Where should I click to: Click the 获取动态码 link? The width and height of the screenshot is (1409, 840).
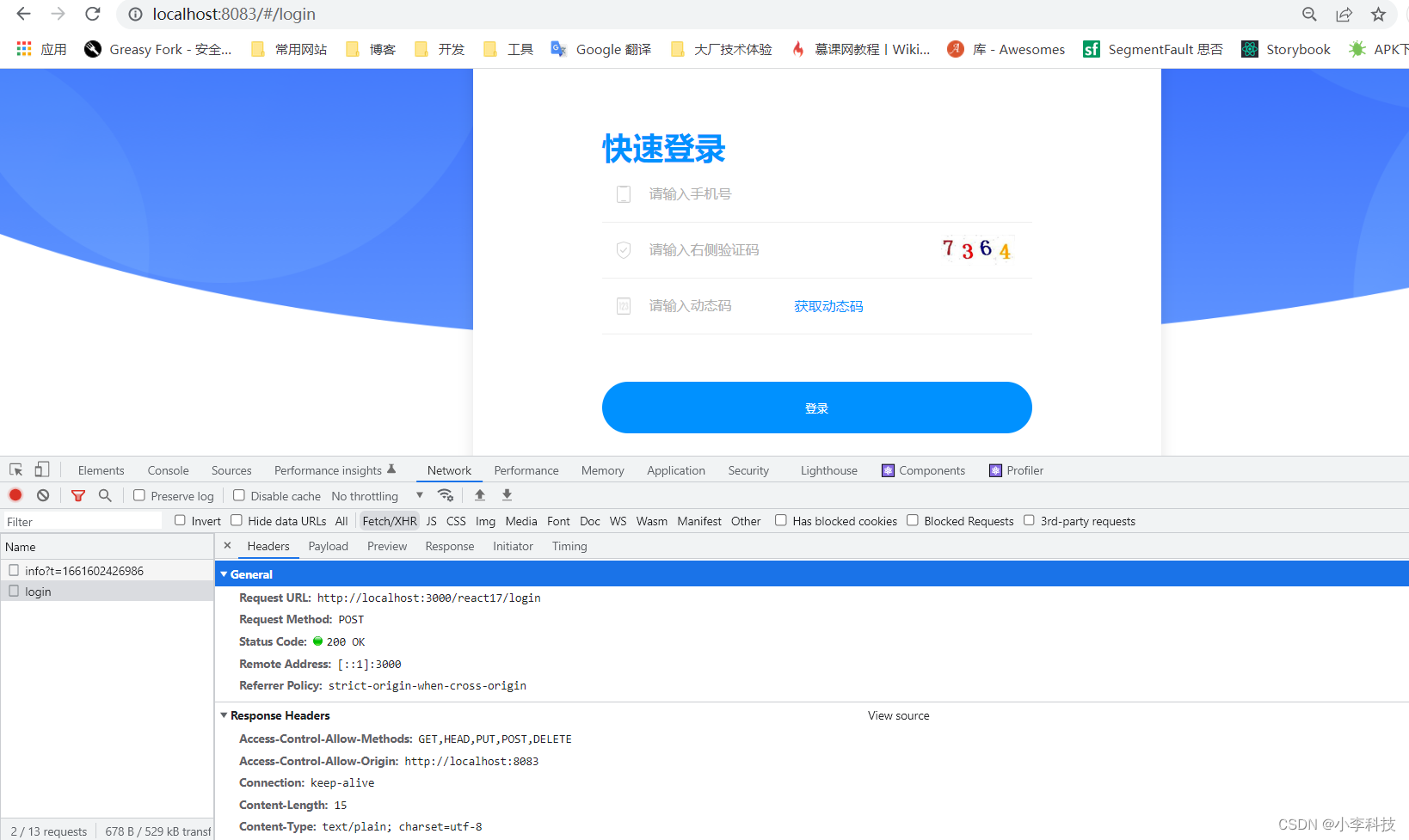click(x=828, y=306)
